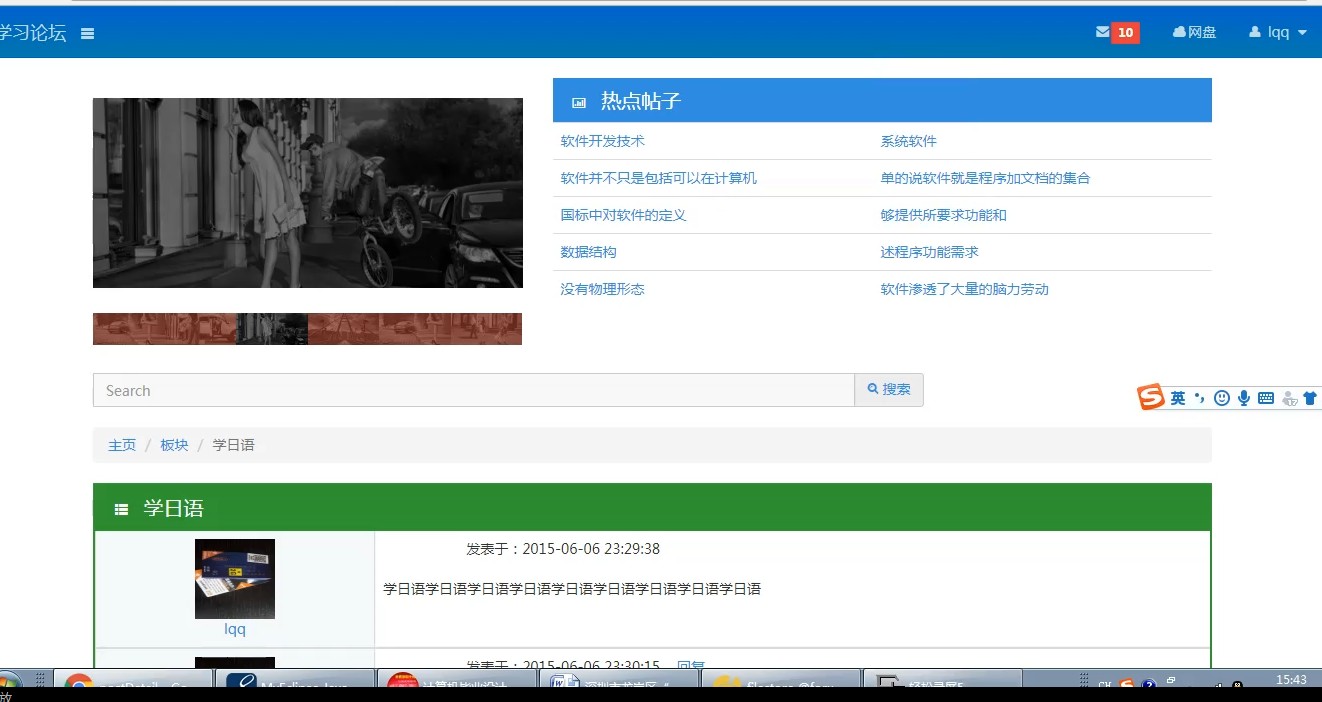Click the chart icon beside 热点帖子
1322x702 pixels.
pos(579,102)
